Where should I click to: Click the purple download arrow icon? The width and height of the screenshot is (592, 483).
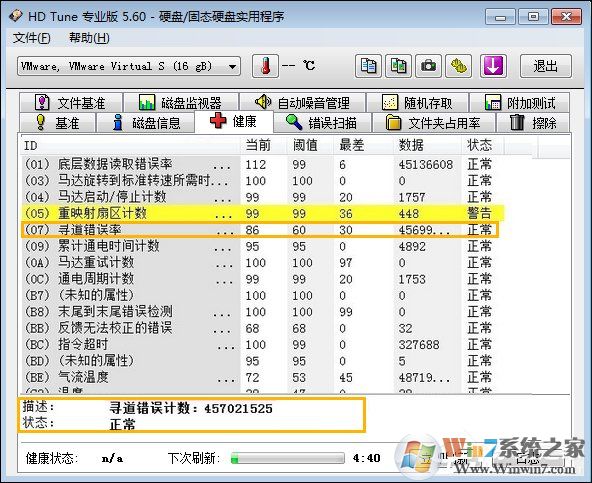coord(493,66)
